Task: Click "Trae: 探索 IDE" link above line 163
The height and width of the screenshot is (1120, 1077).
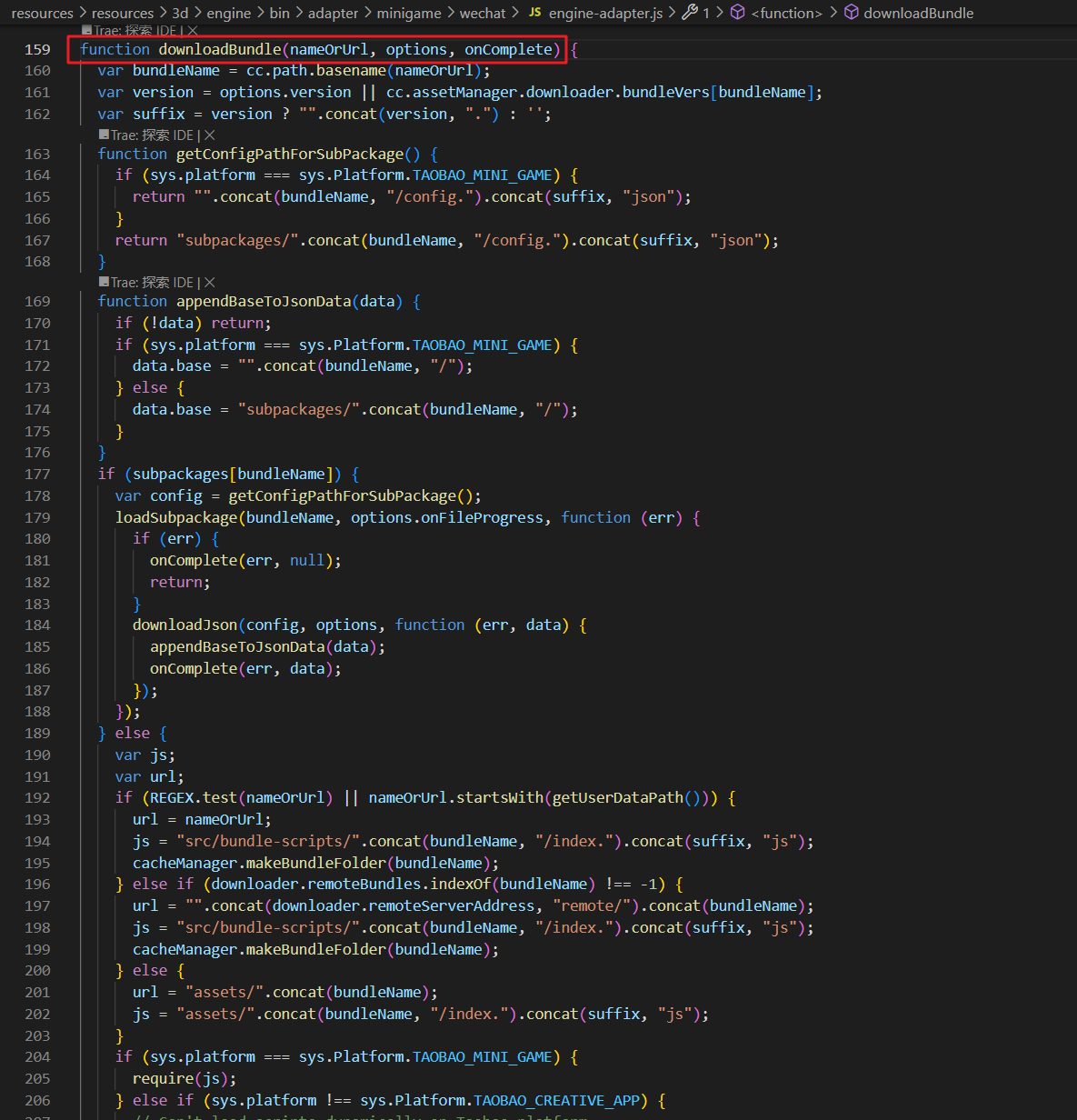Action: (x=153, y=135)
